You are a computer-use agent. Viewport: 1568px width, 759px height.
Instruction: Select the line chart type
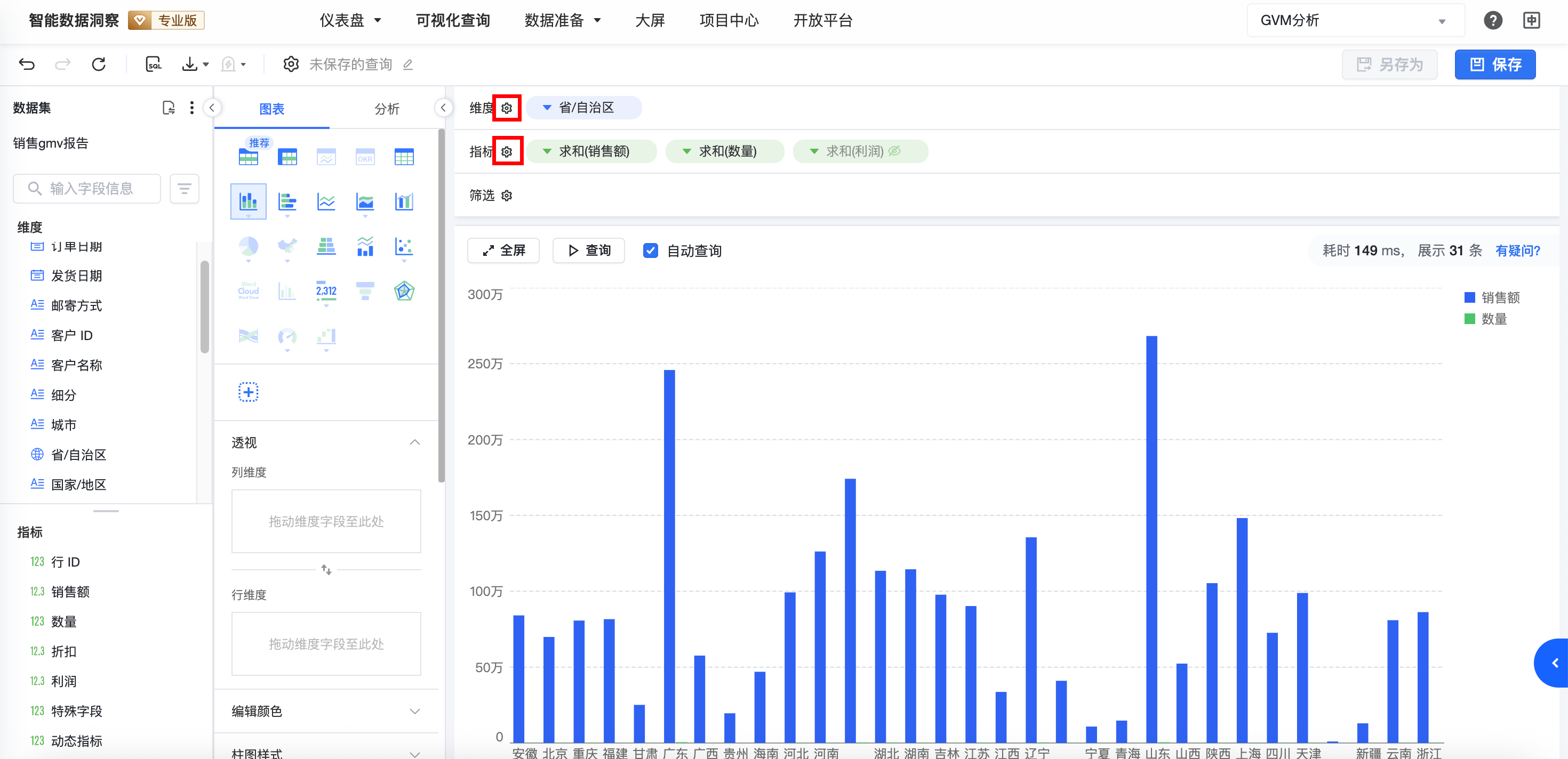click(x=326, y=202)
